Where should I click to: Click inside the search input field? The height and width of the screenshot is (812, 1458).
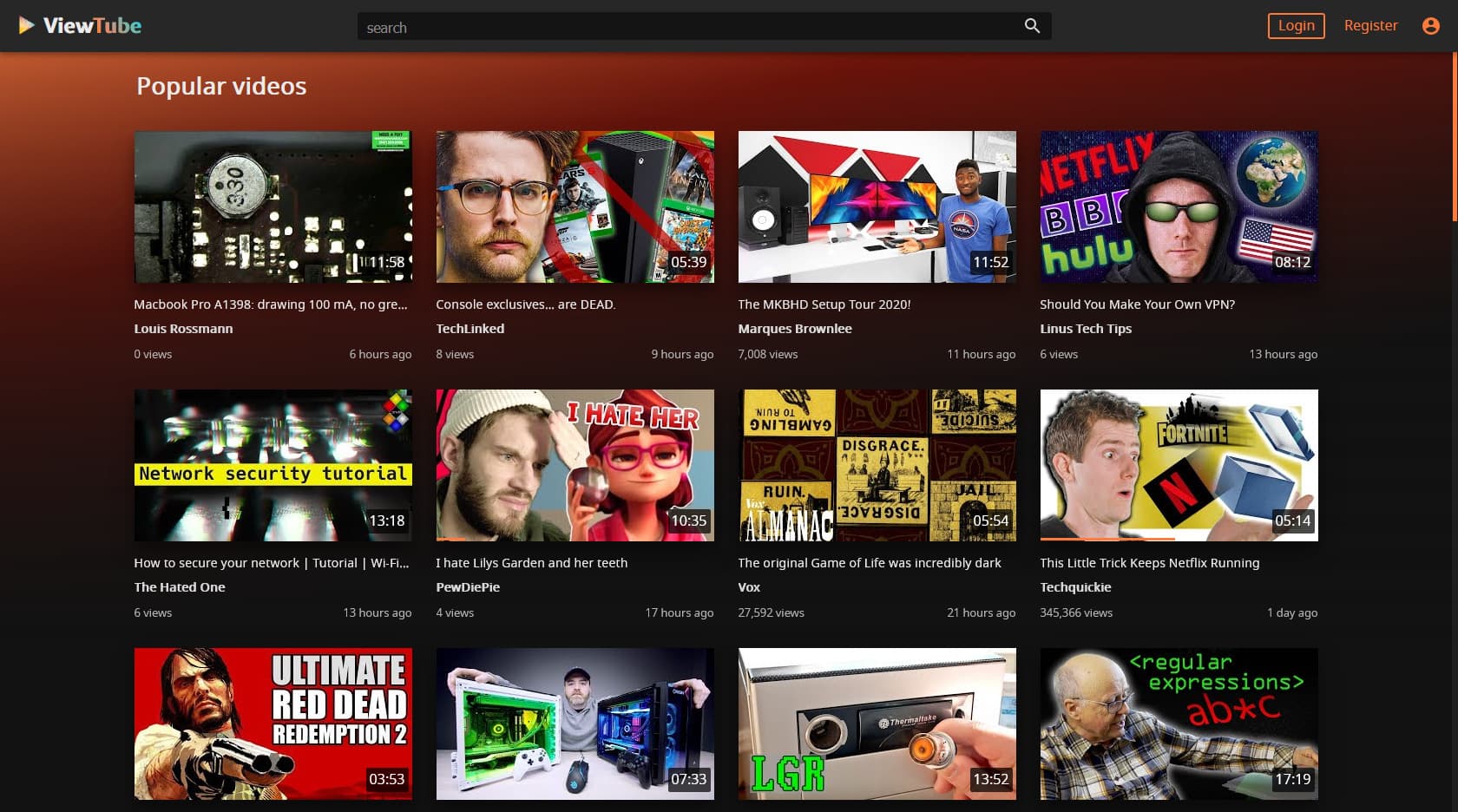click(x=607, y=26)
